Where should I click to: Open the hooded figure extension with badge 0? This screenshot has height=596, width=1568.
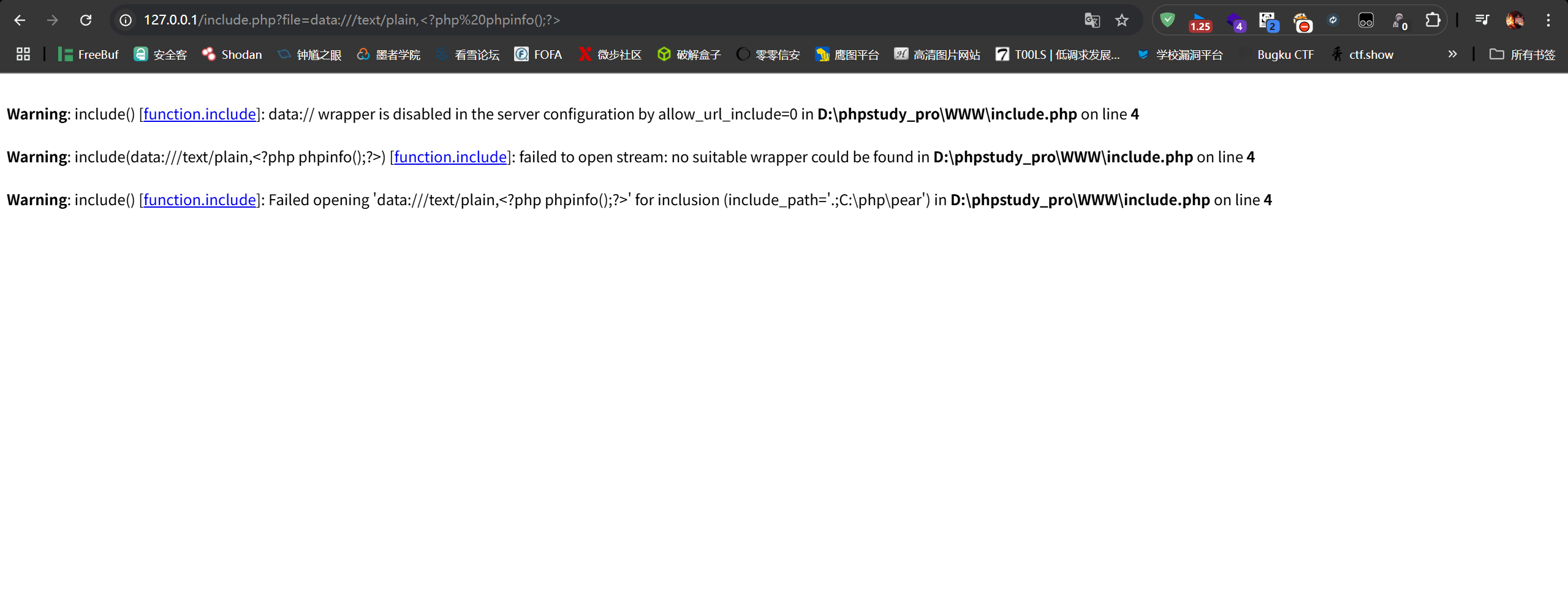[x=1400, y=21]
